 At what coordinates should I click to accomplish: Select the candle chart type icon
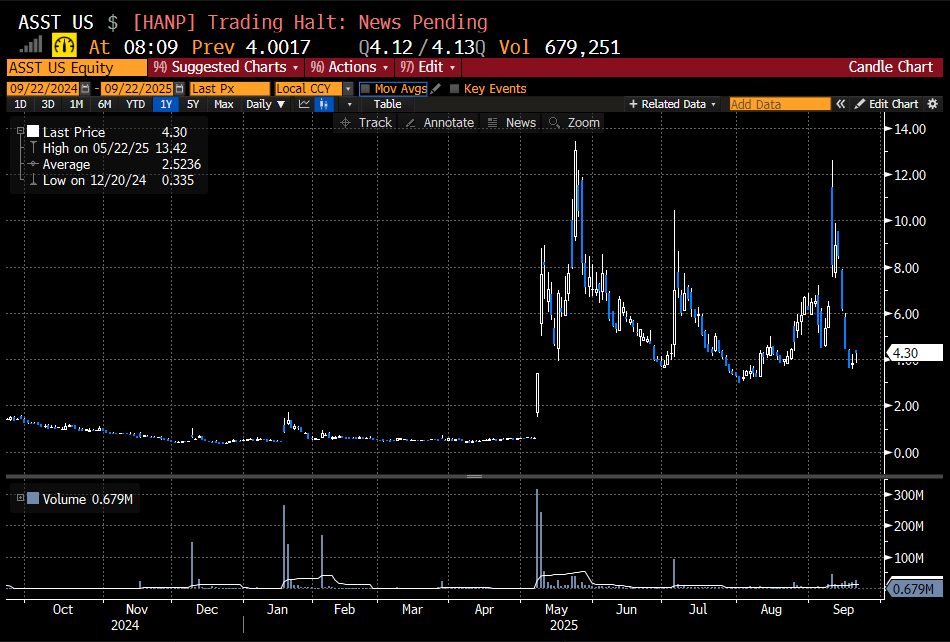(324, 104)
